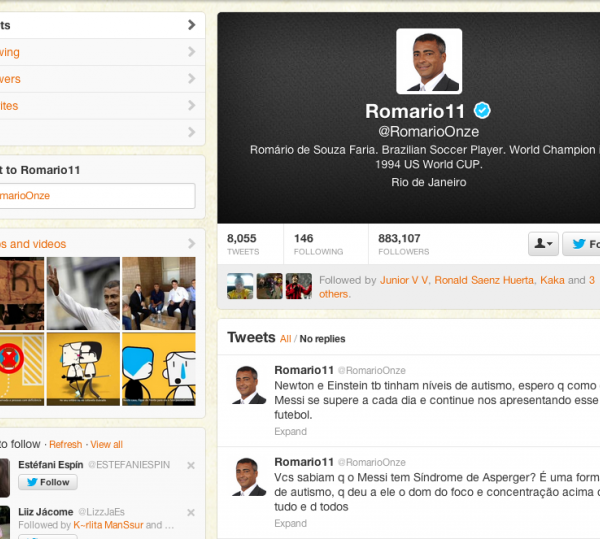
Task: Open Estéfani Espín's avatar in suggestions
Action: click(x=3, y=475)
